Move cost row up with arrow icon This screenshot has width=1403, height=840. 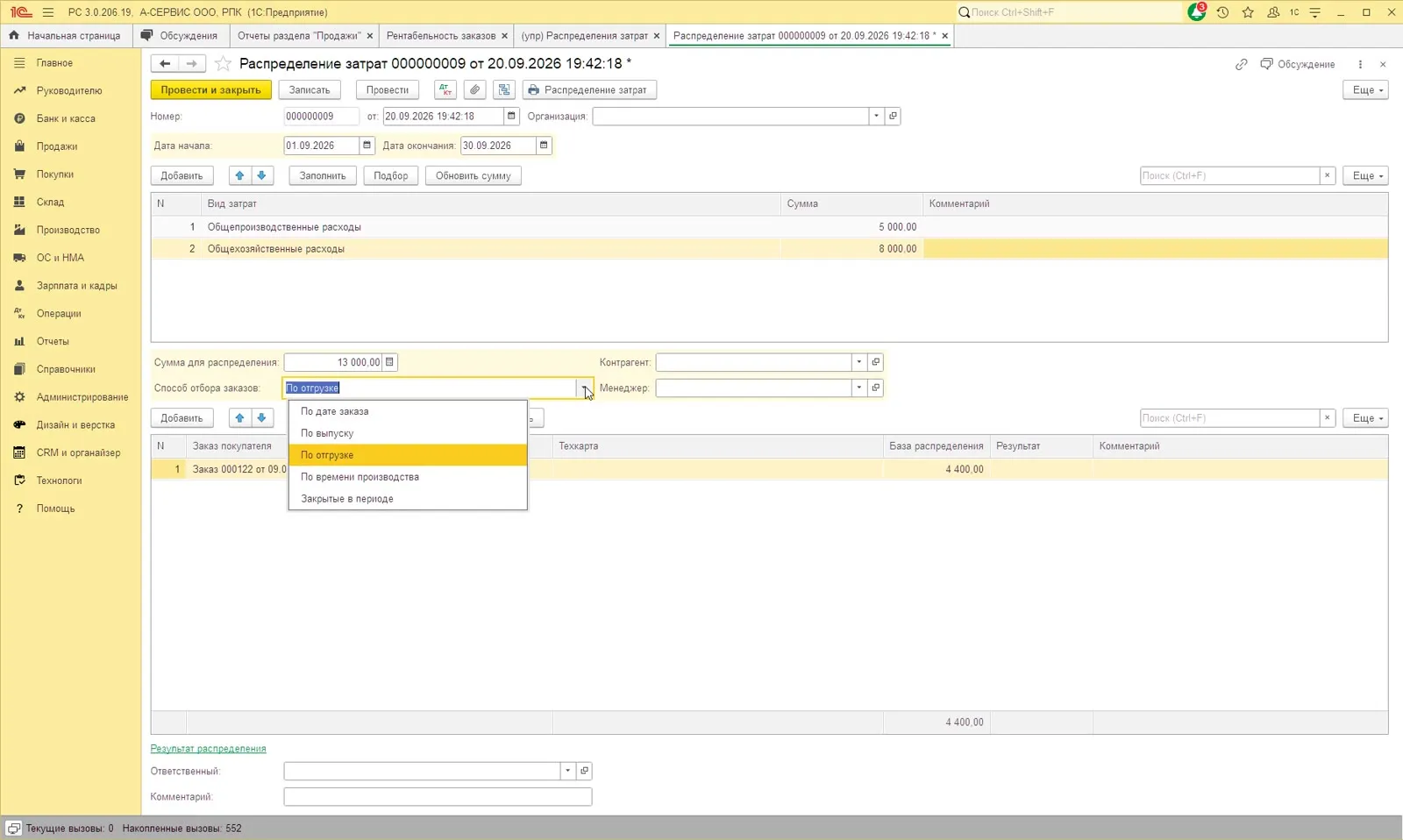pos(239,175)
